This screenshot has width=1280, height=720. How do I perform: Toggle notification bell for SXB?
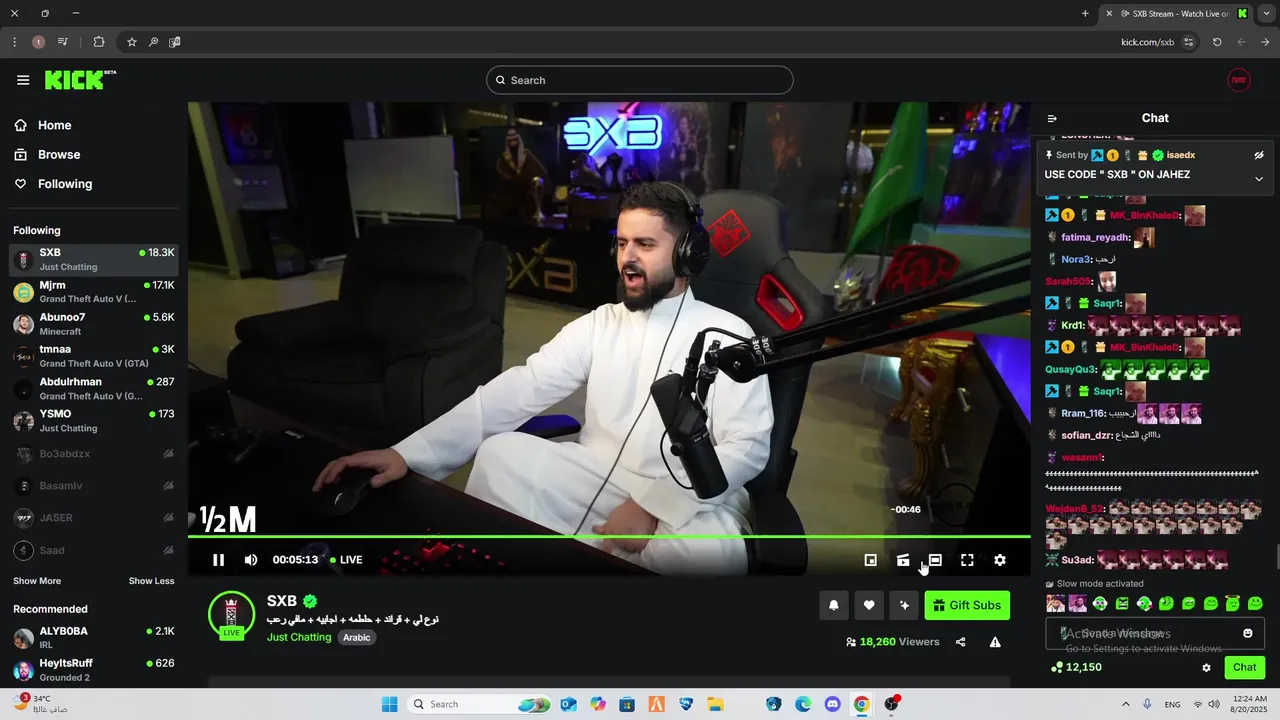833,605
